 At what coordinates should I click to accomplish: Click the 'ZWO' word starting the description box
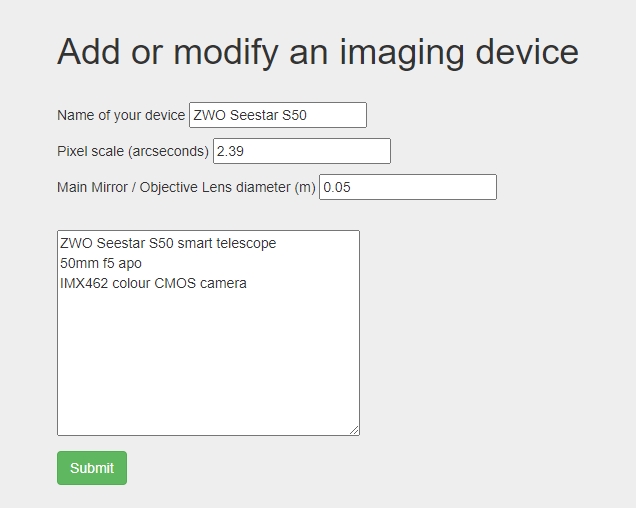coord(76,243)
